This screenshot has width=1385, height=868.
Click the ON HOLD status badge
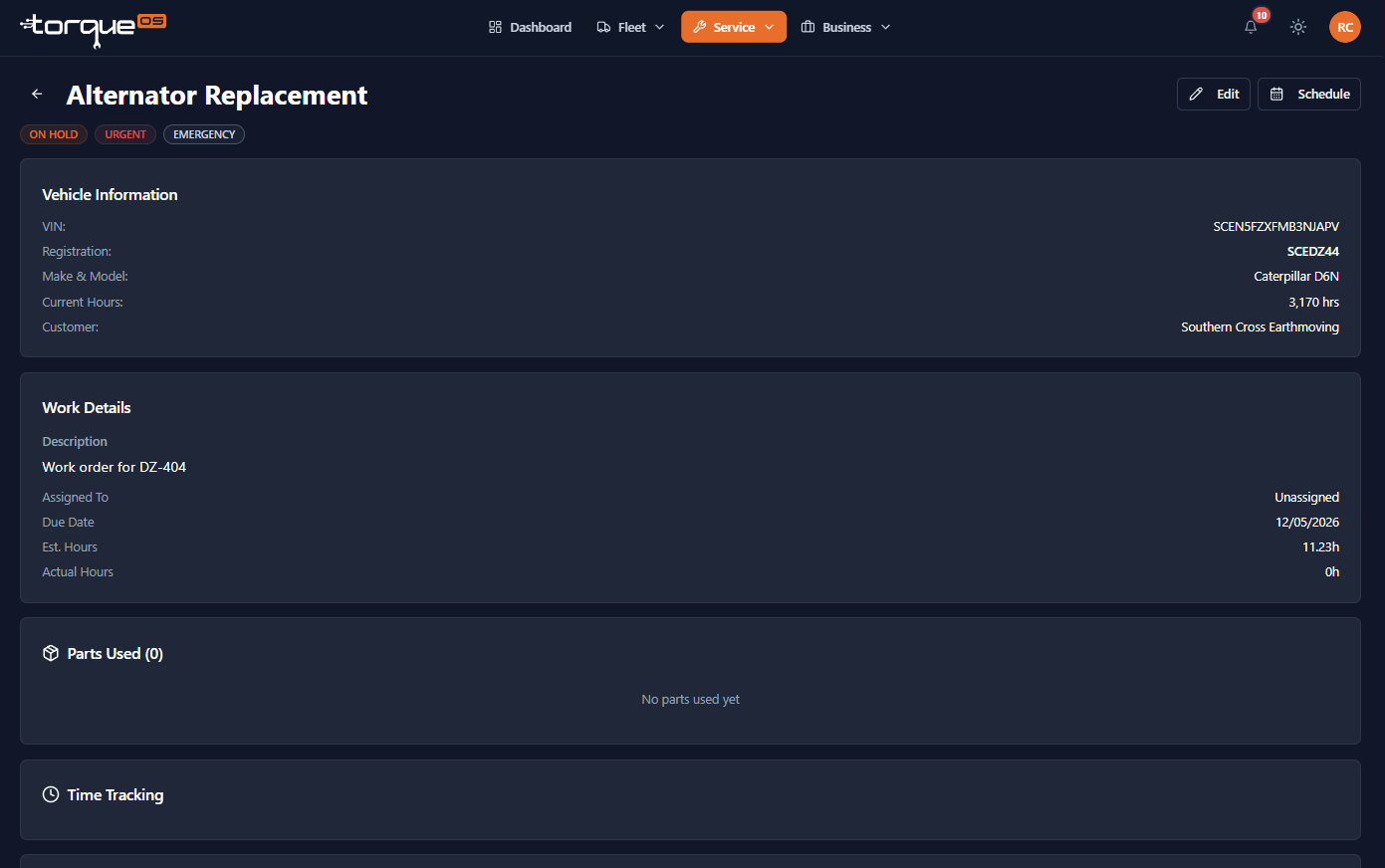(x=54, y=134)
